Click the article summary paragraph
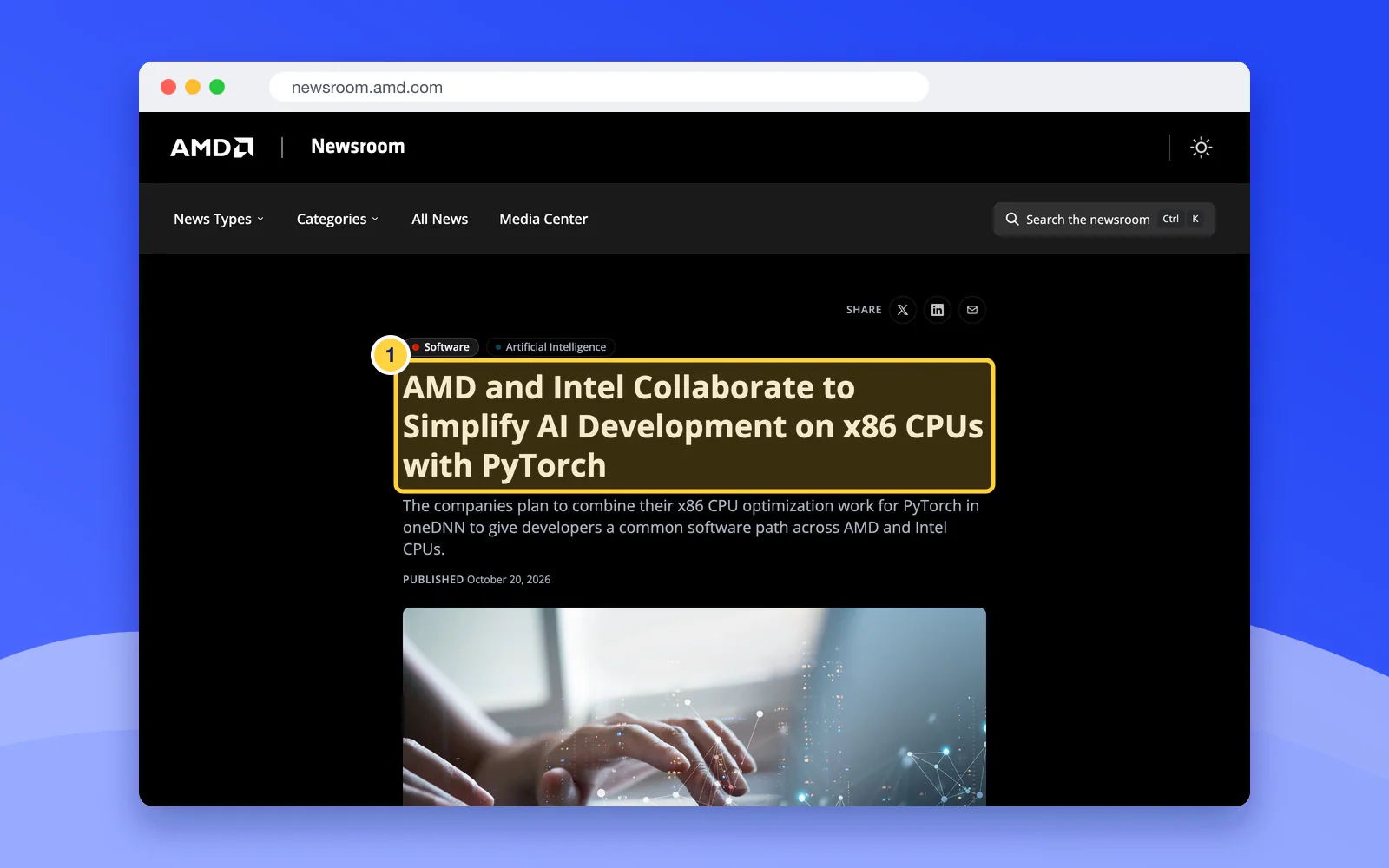Screen dimensions: 1389x868 692,527
